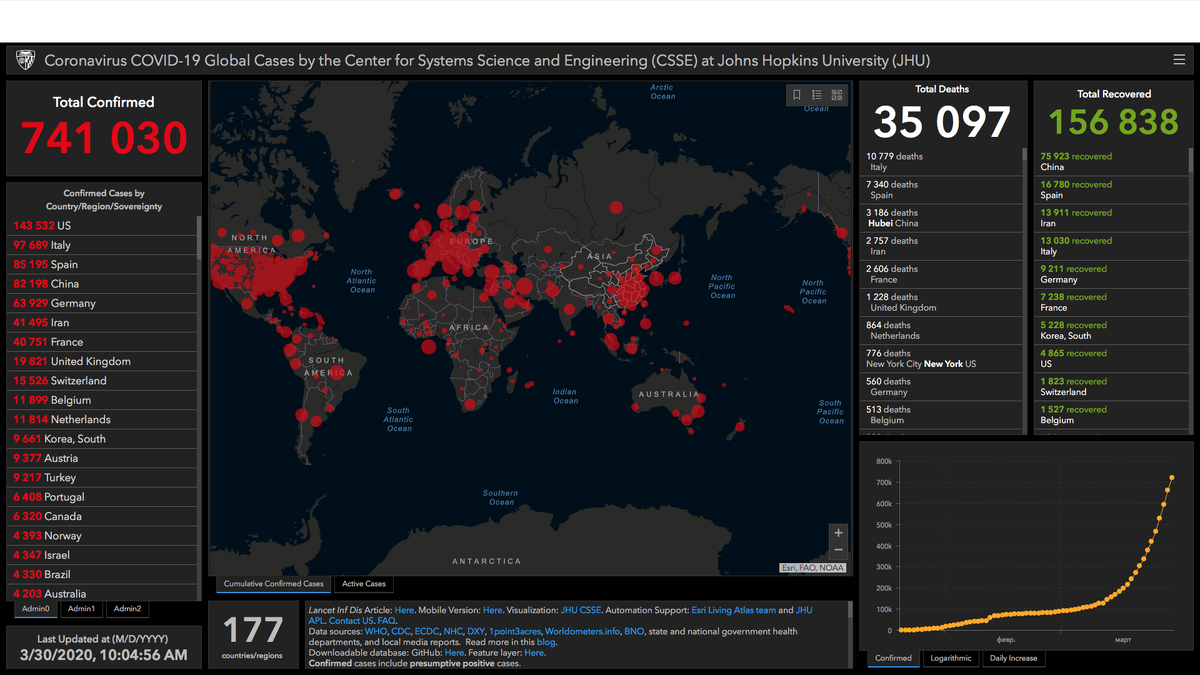Open the BNO data source link
1200x675 pixels.
[x=634, y=632]
